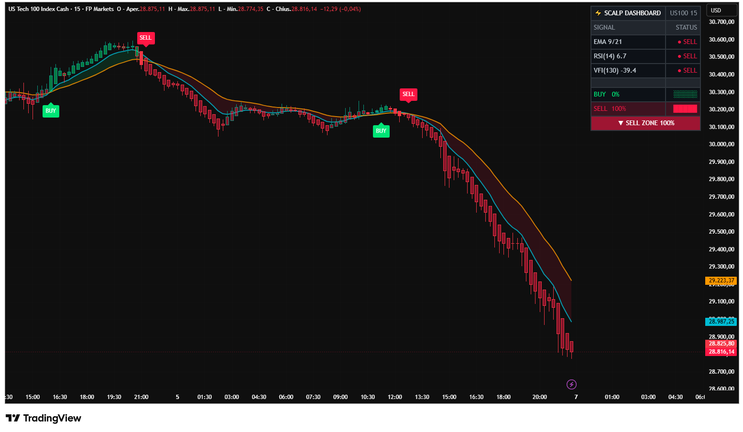Screen dimensions: 743x432
Task: Click the US100 15 dashboard cell
Action: (683, 13)
